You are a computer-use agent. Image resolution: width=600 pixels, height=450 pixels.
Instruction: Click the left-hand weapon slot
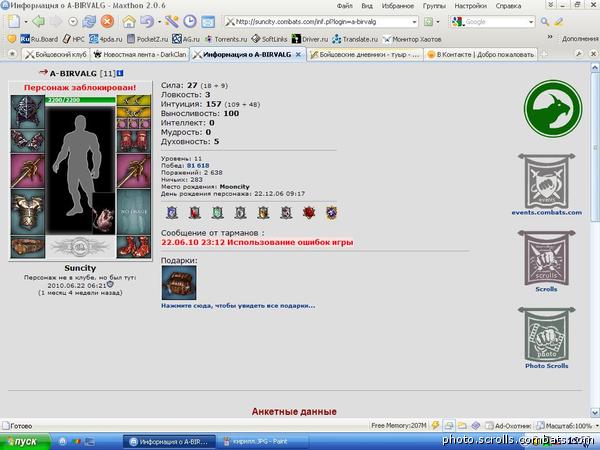click(x=28, y=171)
